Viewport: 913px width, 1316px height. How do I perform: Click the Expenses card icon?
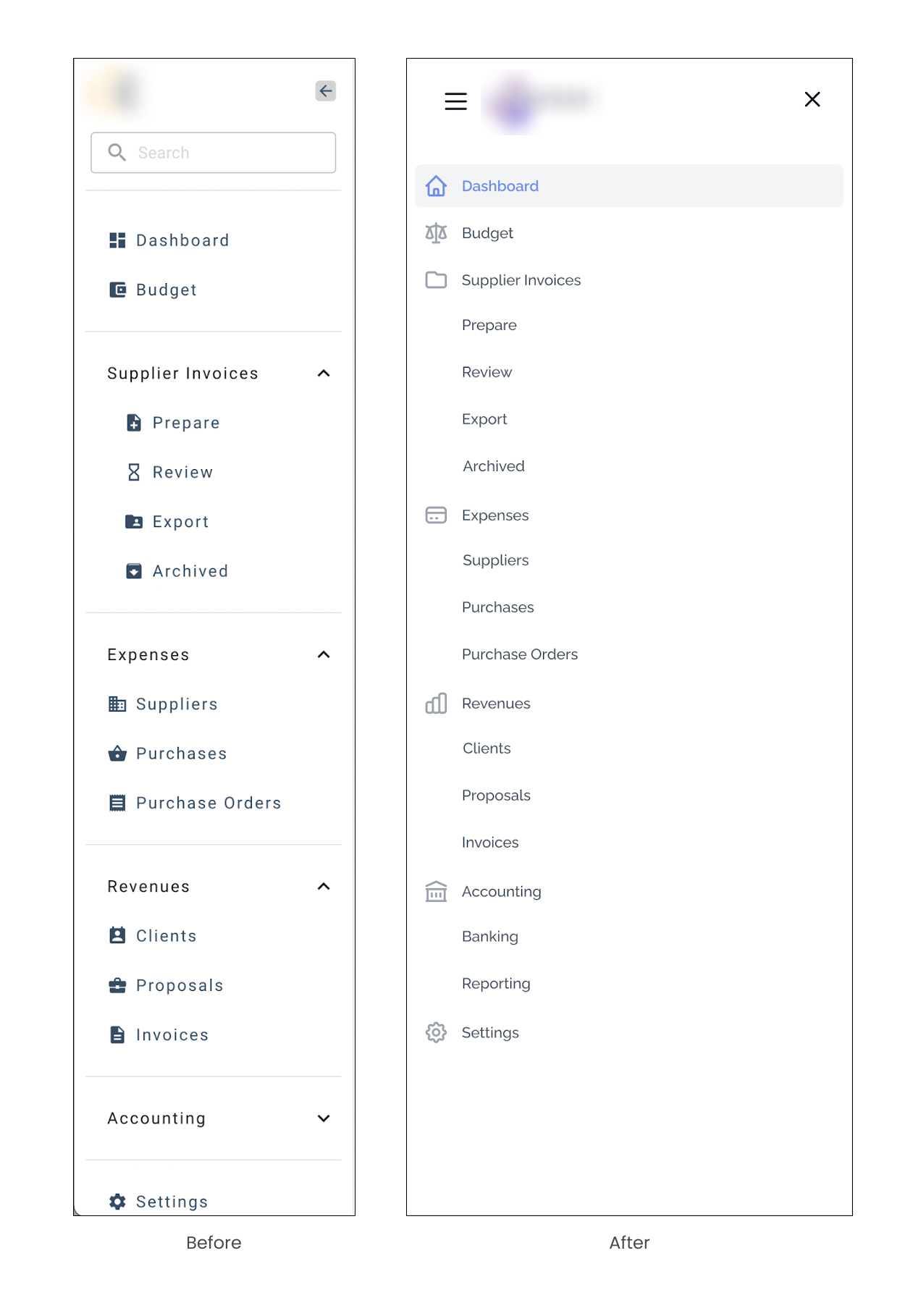[x=436, y=515]
